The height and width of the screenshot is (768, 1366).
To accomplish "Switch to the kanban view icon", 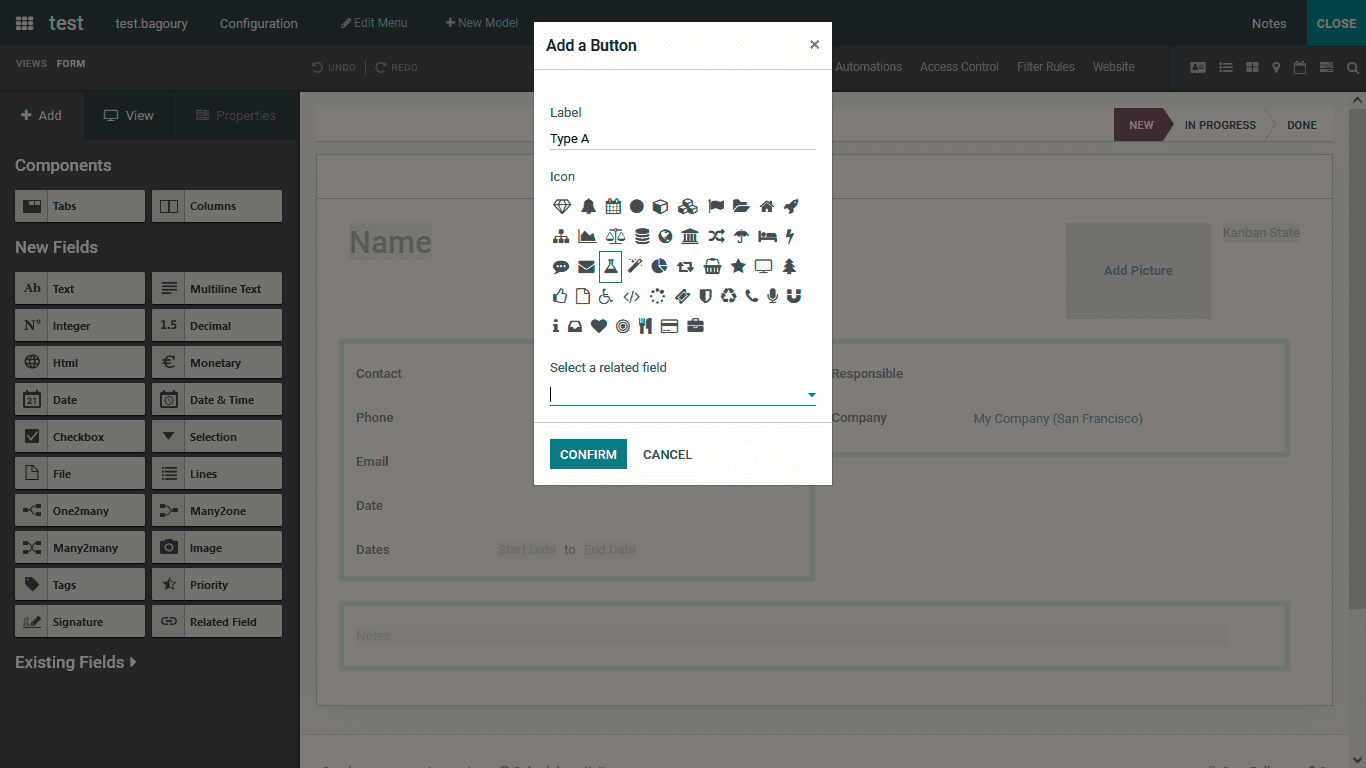I will [1252, 67].
